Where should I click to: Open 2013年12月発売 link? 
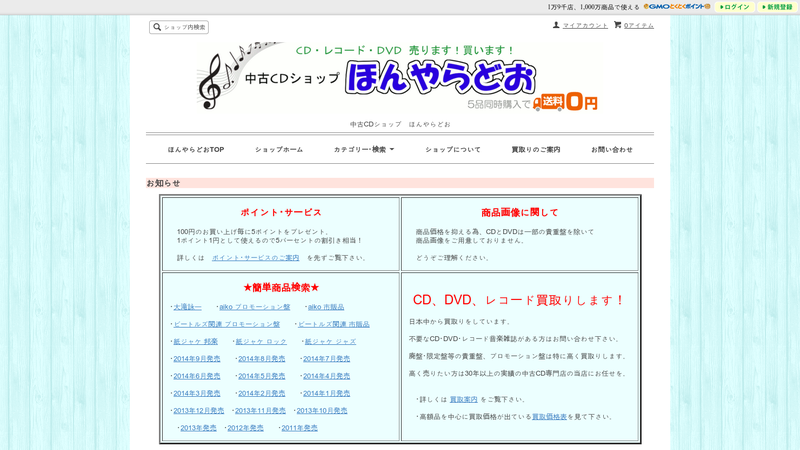click(x=198, y=411)
